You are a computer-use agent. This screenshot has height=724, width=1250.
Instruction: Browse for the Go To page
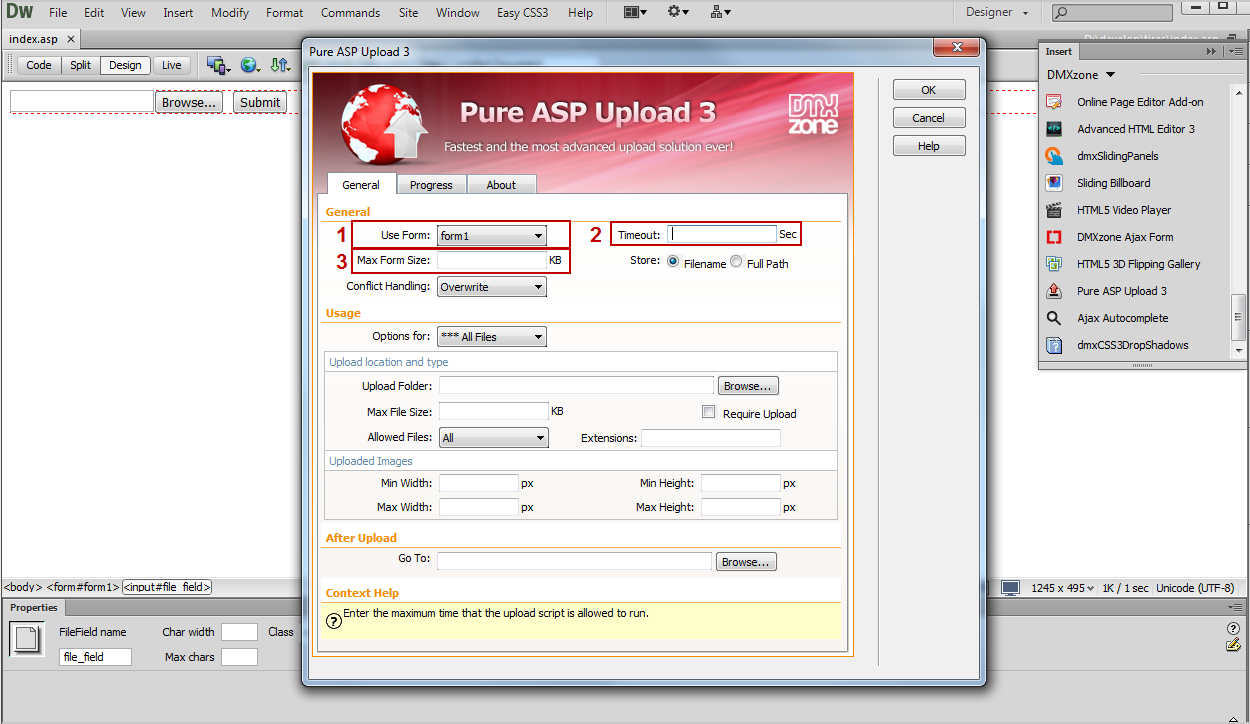coord(746,562)
